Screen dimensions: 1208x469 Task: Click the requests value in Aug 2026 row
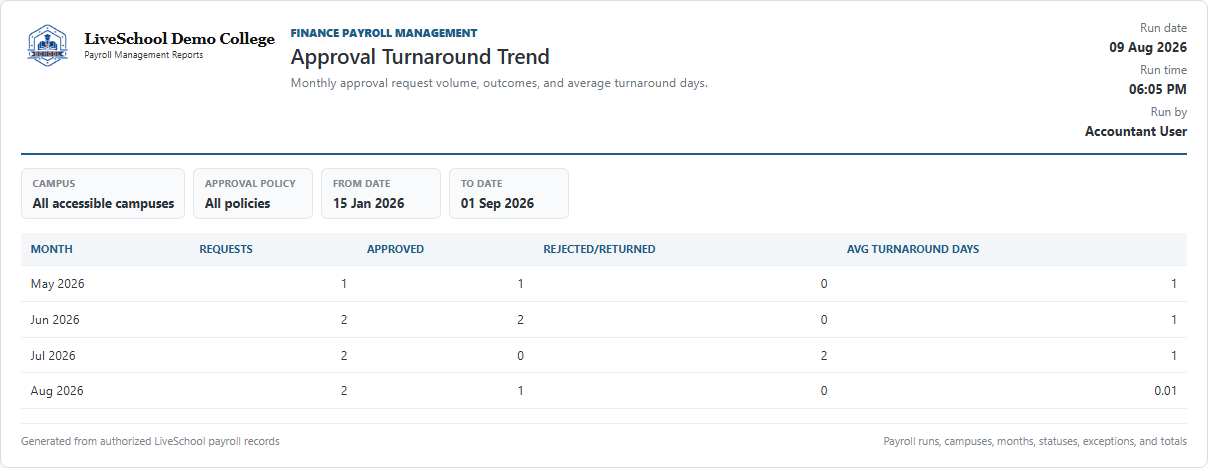(344, 391)
